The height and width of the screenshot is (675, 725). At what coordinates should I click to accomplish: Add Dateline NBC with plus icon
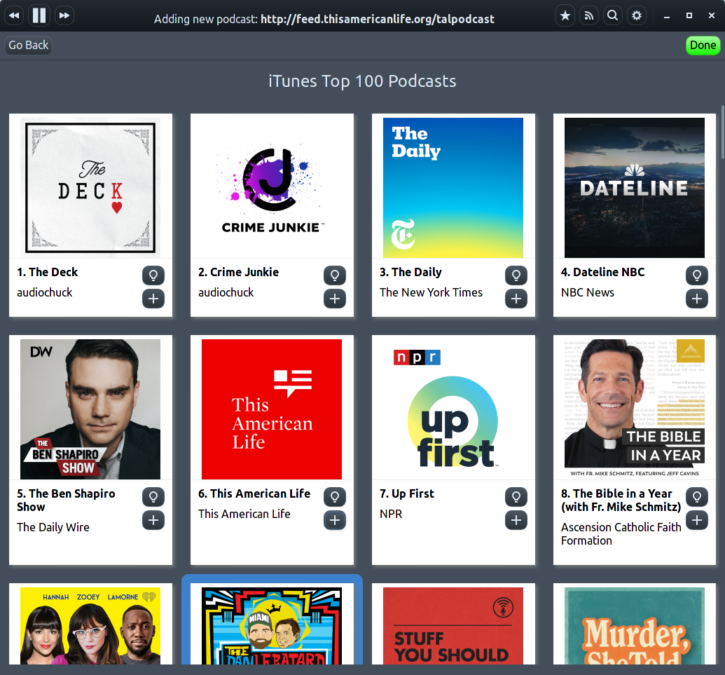[697, 299]
